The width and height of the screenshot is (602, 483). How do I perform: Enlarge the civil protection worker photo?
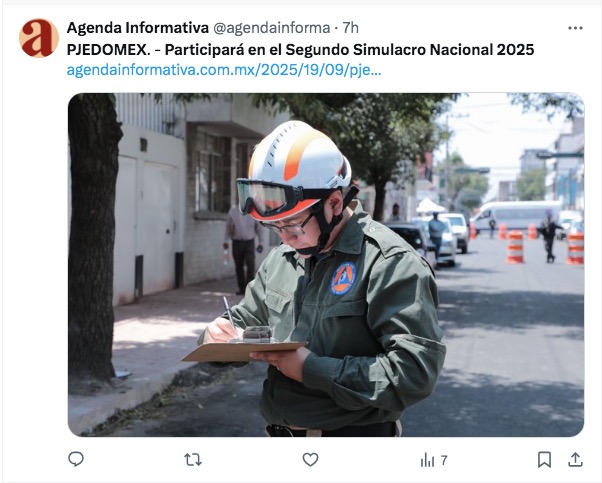326,265
